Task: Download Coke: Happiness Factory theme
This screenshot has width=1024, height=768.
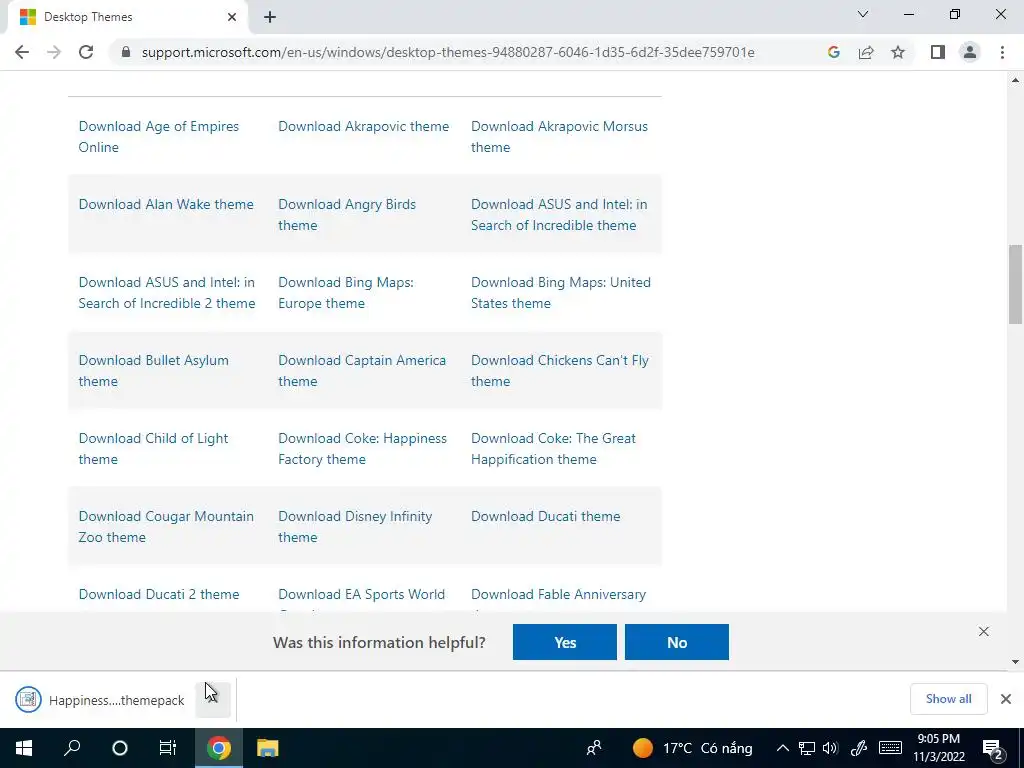Action: (x=362, y=449)
